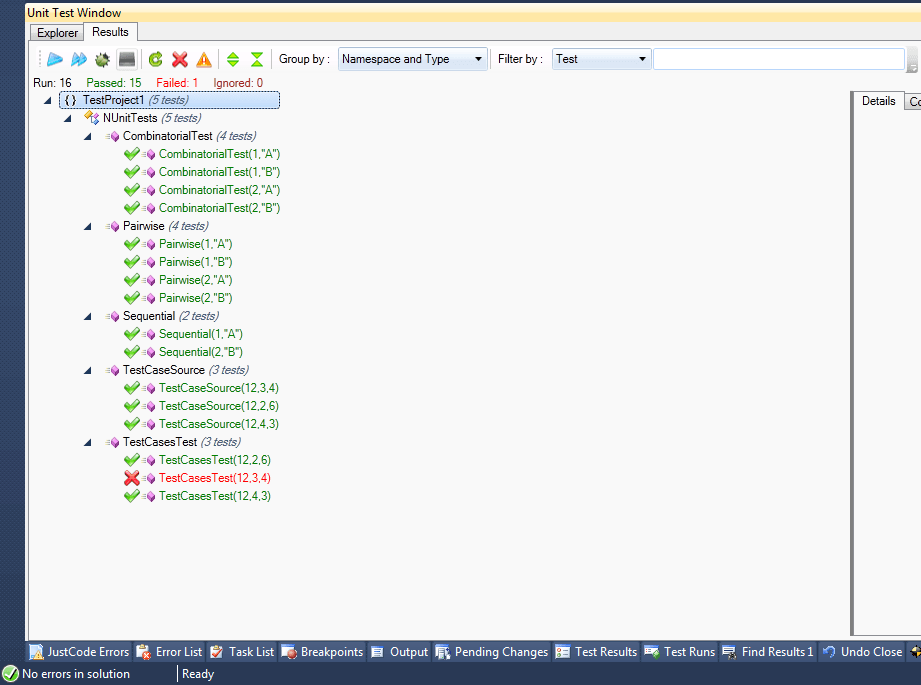Open the Test Results panel
Screen dimensions: 921x685
596,652
